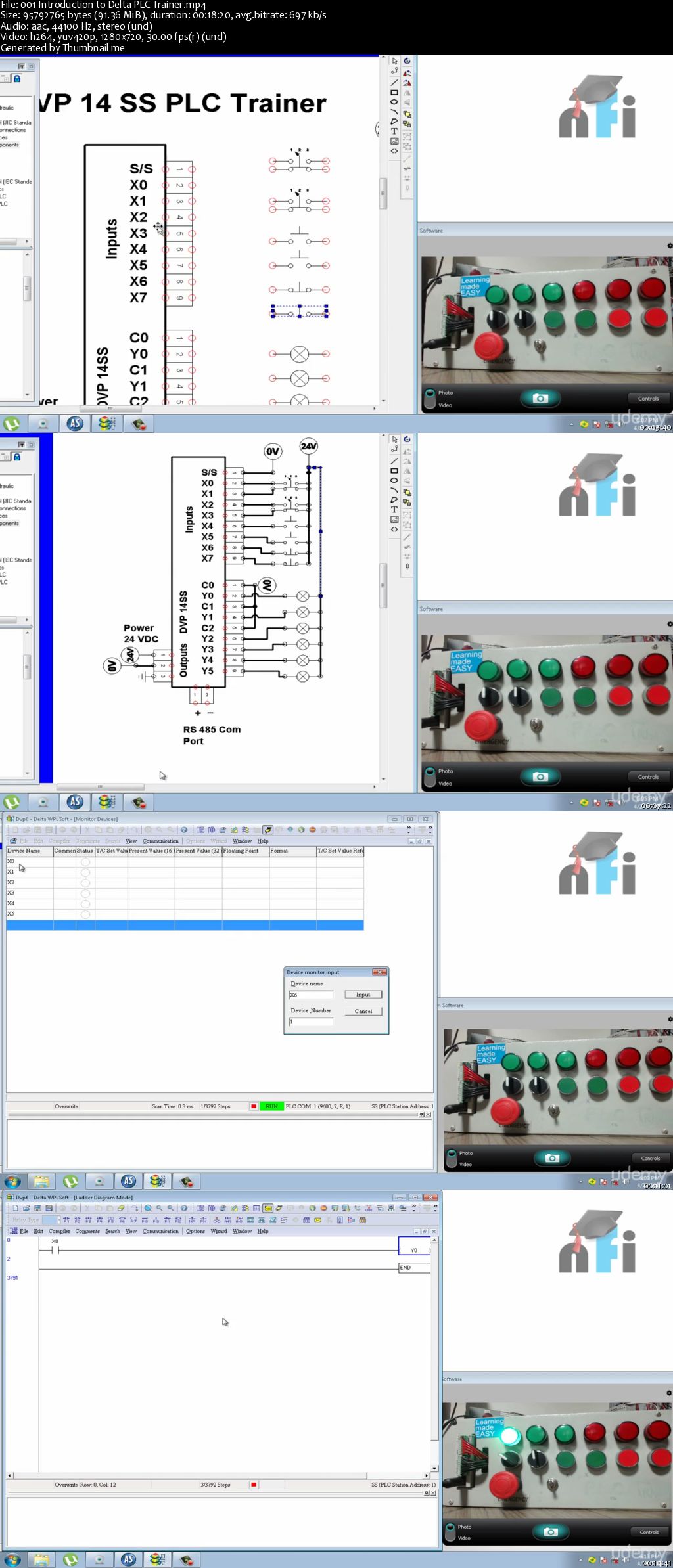This screenshot has height=1568, width=673.
Task: Open Communication menu in Monitor Devices window
Action: point(160,841)
